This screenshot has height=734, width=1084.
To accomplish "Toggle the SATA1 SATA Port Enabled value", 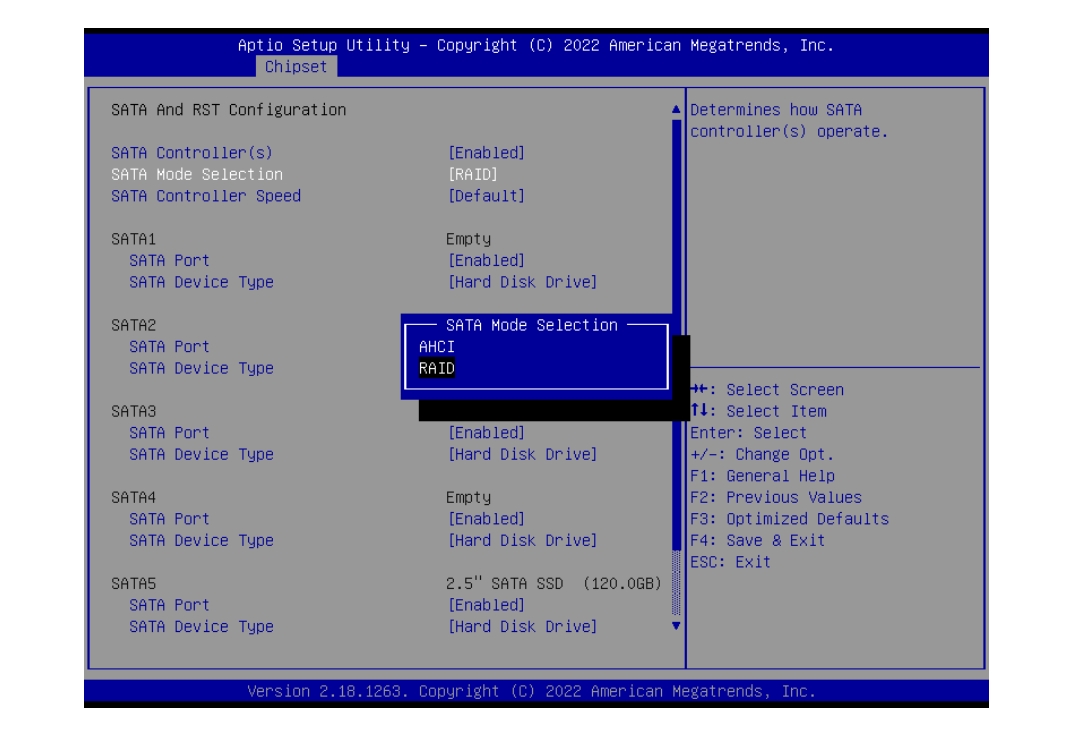I will (x=486, y=261).
